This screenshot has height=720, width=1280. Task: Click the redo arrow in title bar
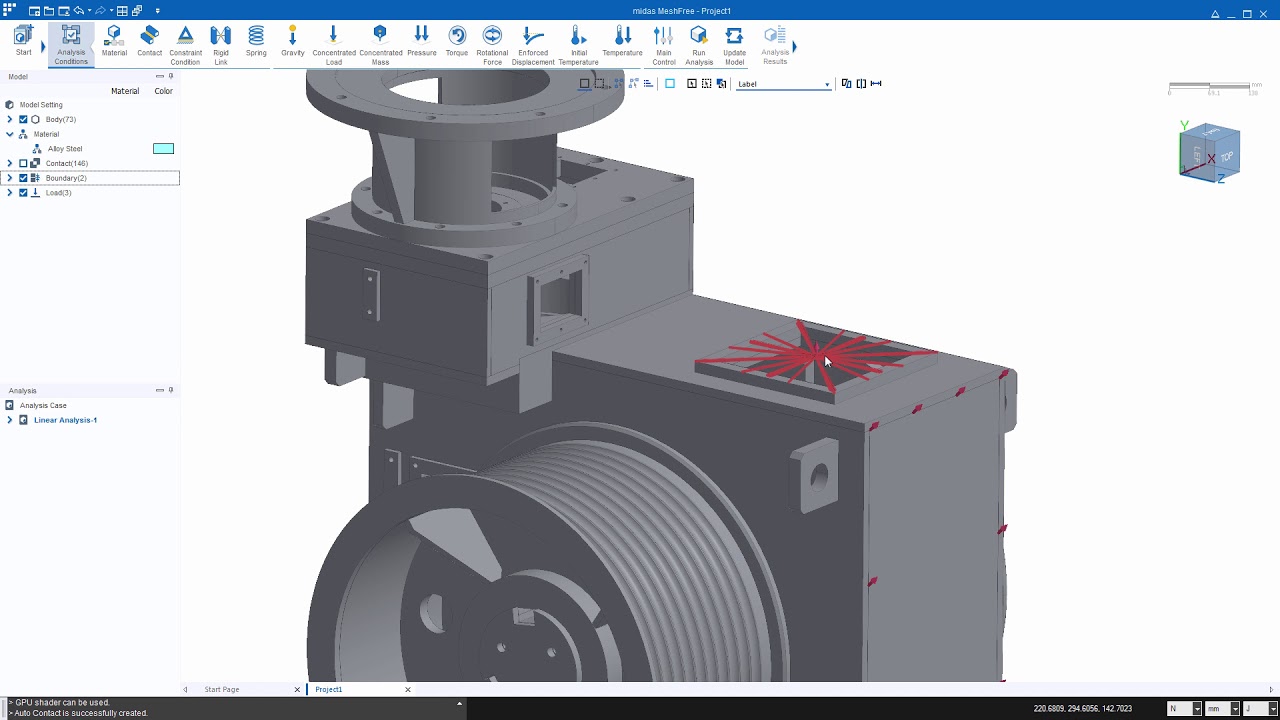coord(99,11)
